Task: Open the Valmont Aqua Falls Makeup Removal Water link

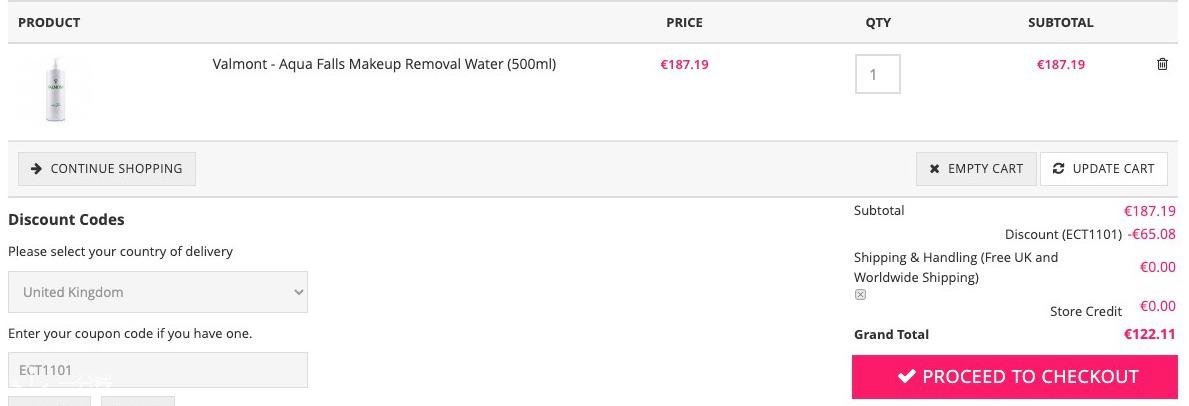Action: tap(384, 65)
